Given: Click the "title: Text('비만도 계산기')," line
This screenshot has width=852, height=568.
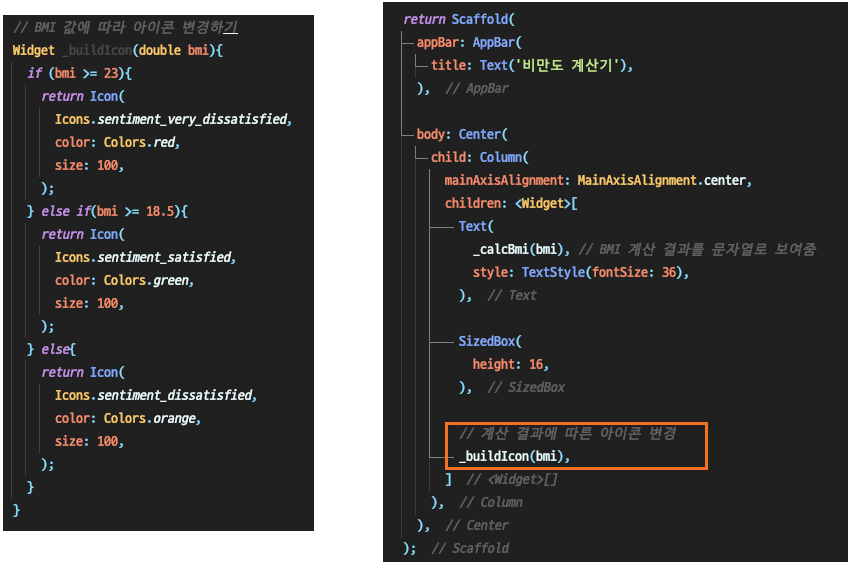Looking at the screenshot, I should tap(532, 65).
